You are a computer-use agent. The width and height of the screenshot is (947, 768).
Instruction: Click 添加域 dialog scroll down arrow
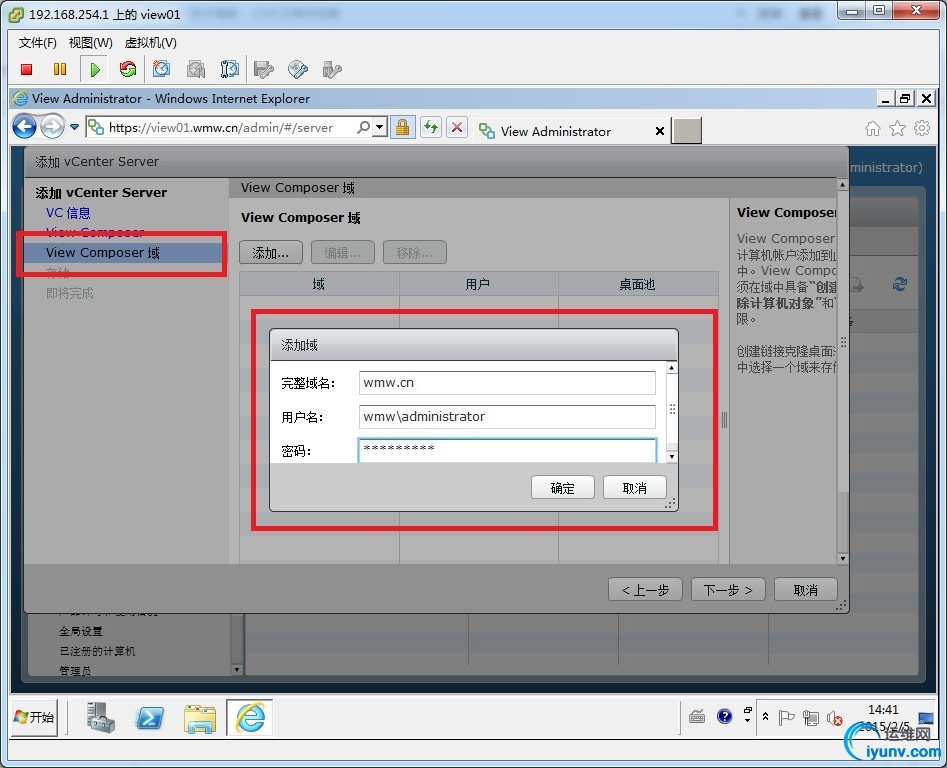click(x=672, y=456)
